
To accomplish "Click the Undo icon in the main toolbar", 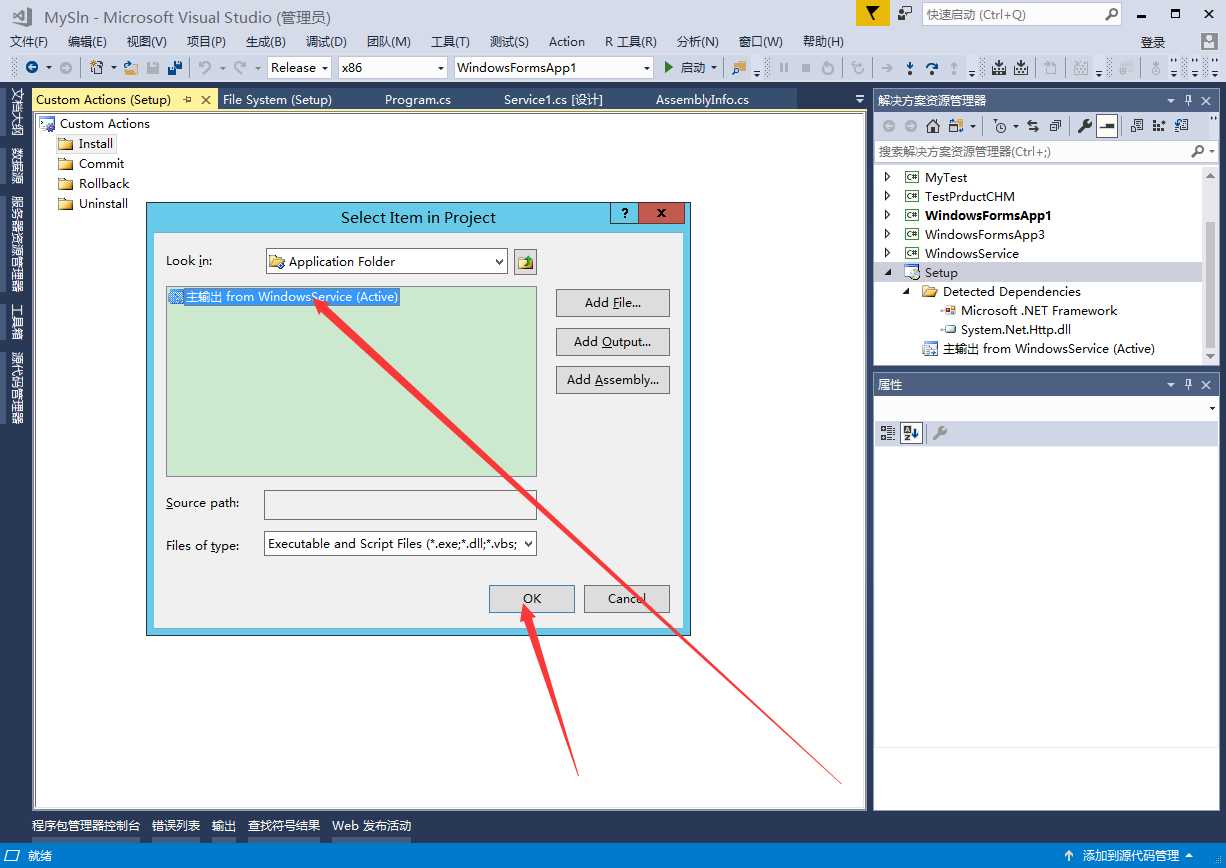I will point(205,68).
